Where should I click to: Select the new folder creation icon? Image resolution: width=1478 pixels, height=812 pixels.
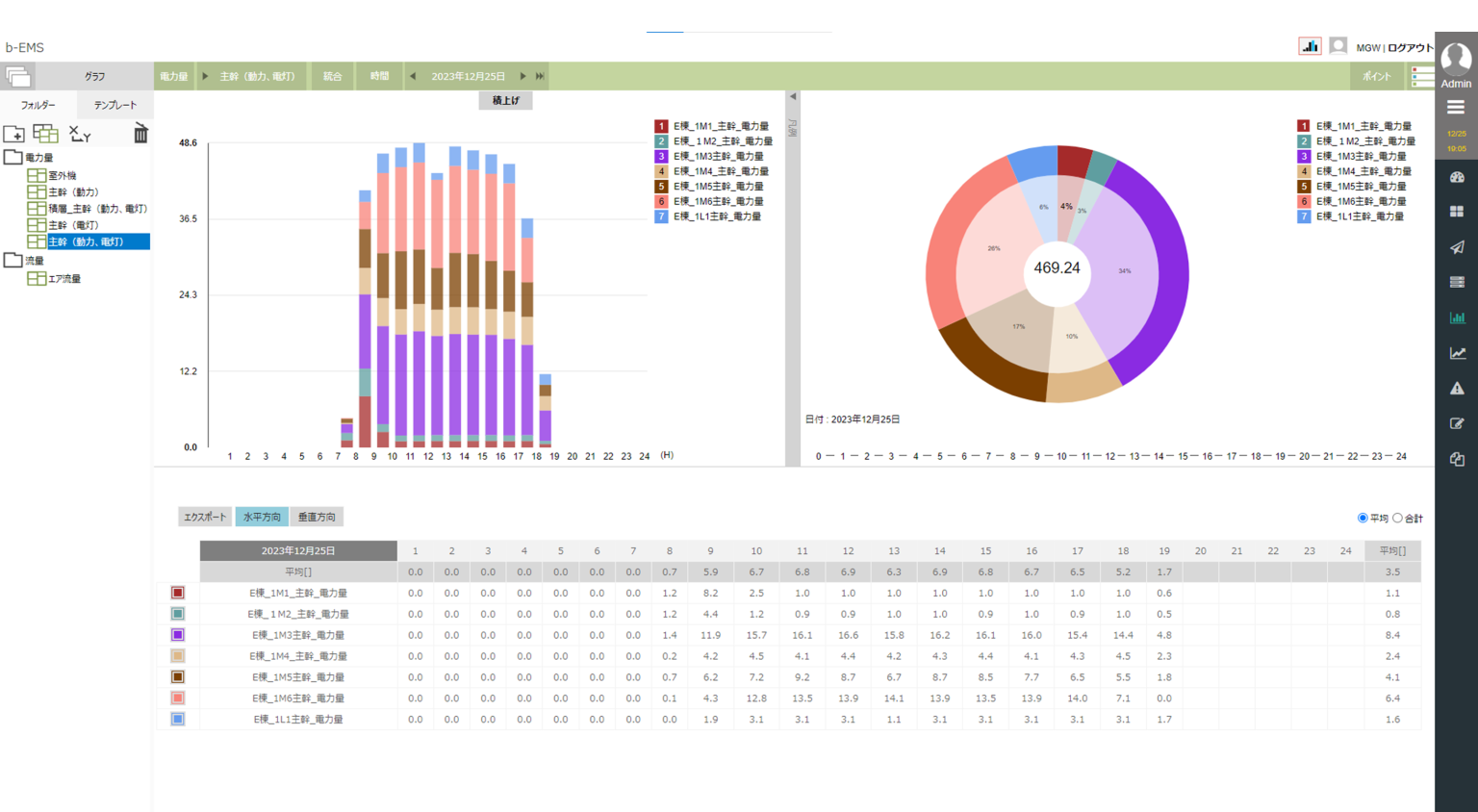pyautogui.click(x=14, y=134)
